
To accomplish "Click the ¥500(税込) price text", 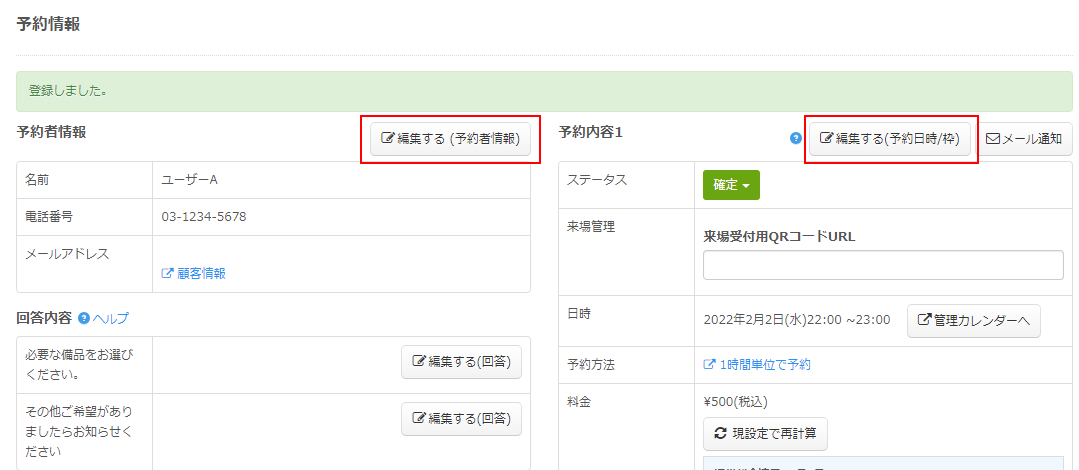I will tap(738, 402).
